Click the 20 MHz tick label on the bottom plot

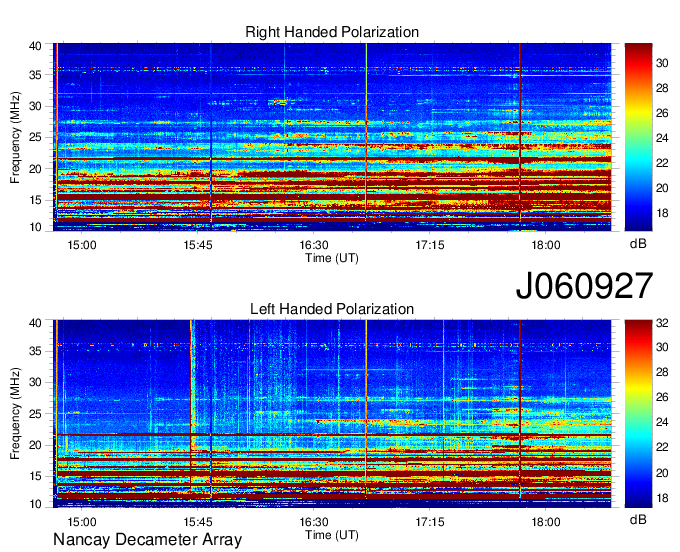click(x=35, y=446)
